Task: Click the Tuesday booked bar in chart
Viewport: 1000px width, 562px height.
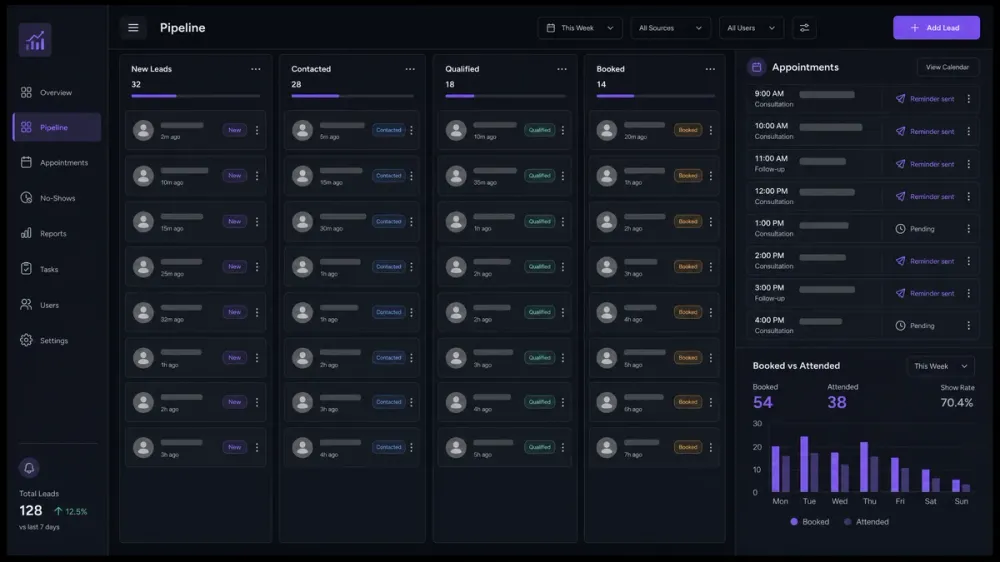Action: tap(804, 464)
